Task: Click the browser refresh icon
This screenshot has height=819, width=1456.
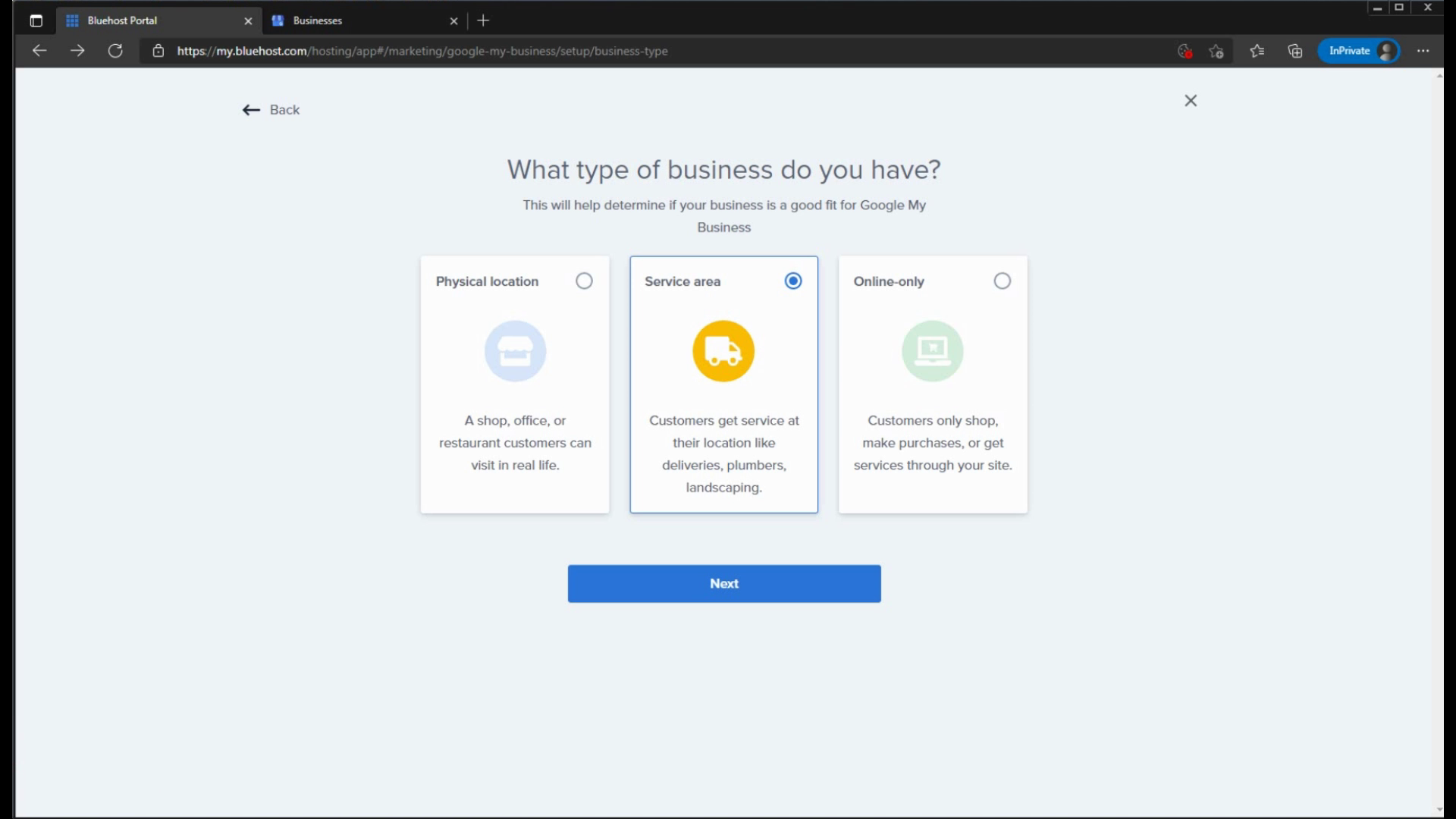Action: click(x=115, y=51)
